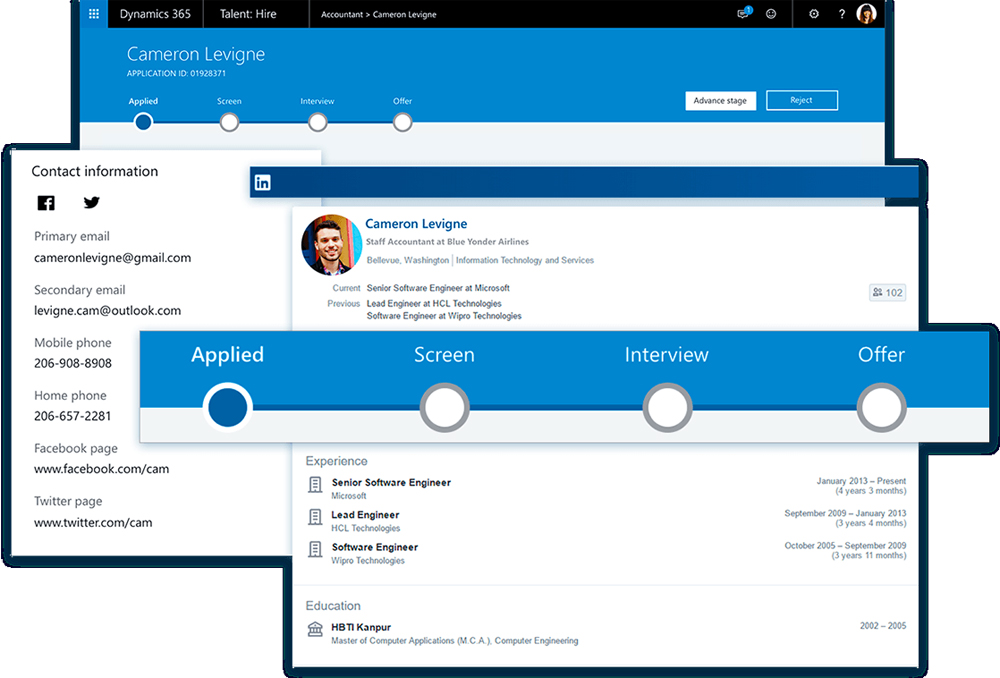Select the Screen circle in the enlarged stage bar
1000x678 pixels.
[x=445, y=408]
